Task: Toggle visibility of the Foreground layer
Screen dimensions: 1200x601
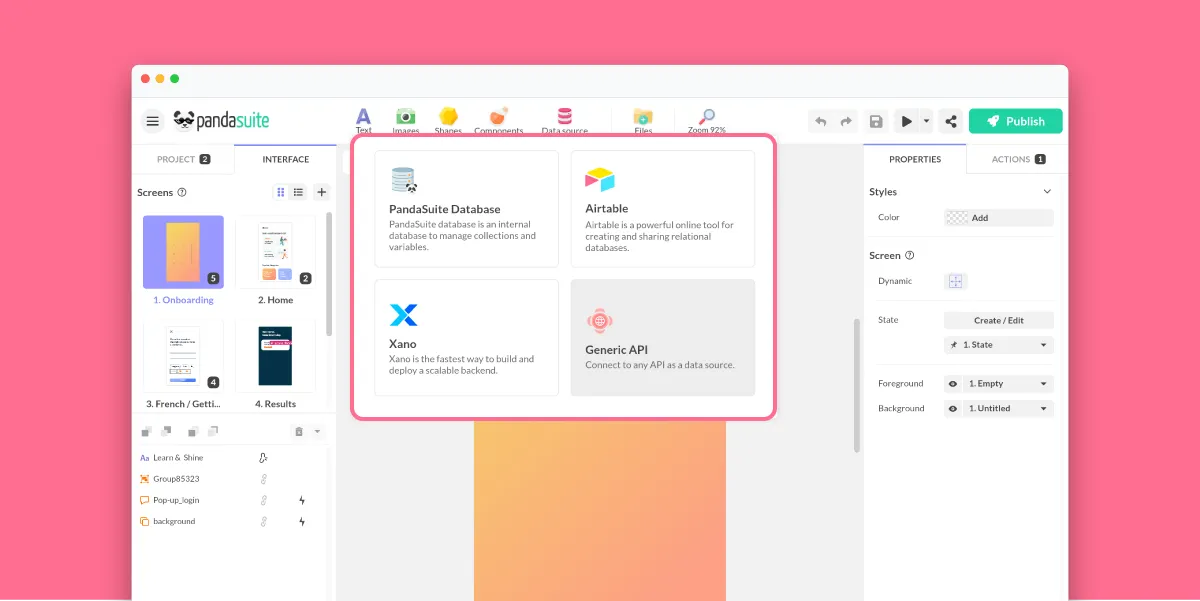Action: click(952, 383)
